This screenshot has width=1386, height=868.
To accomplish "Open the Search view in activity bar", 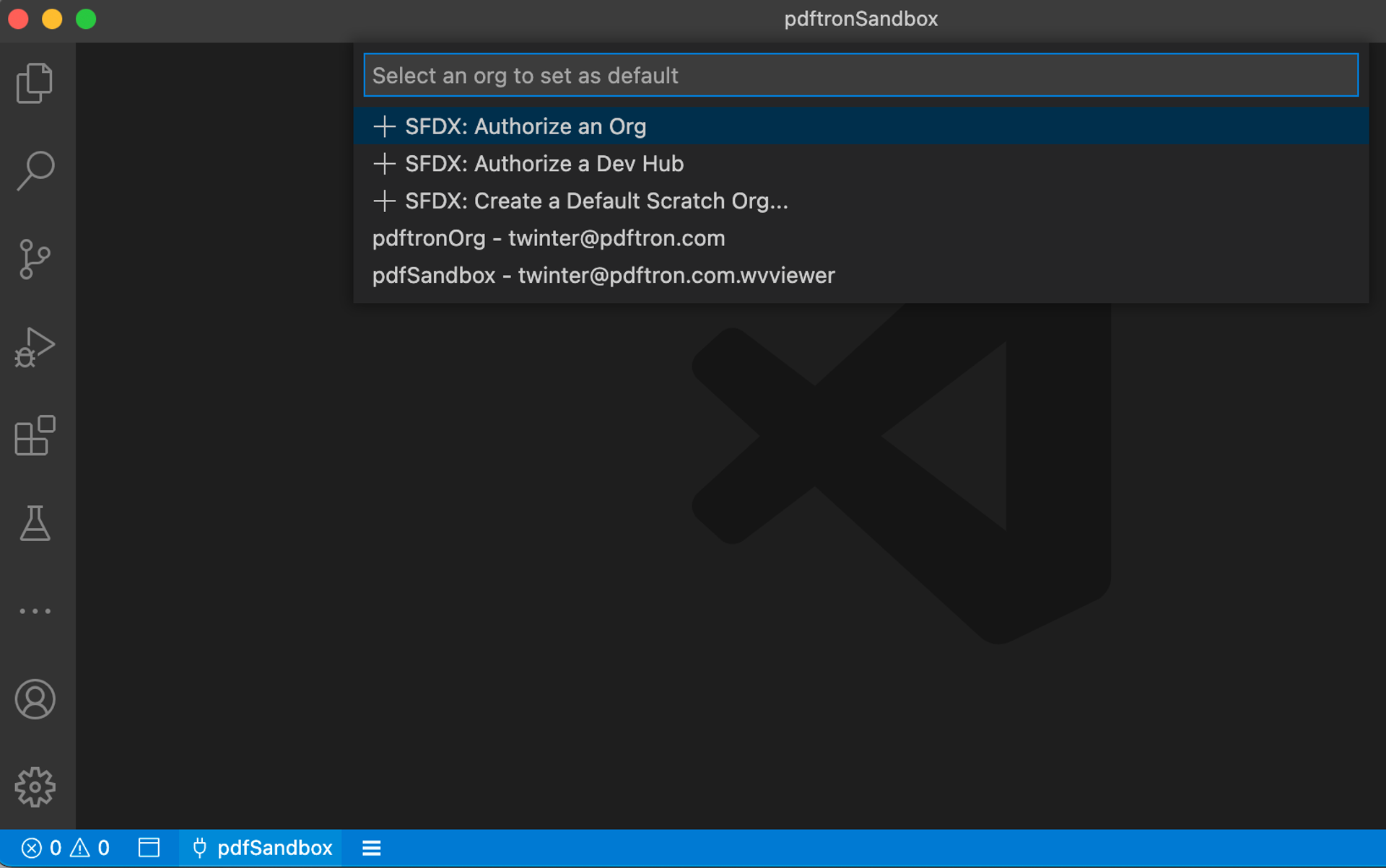I will point(35,171).
